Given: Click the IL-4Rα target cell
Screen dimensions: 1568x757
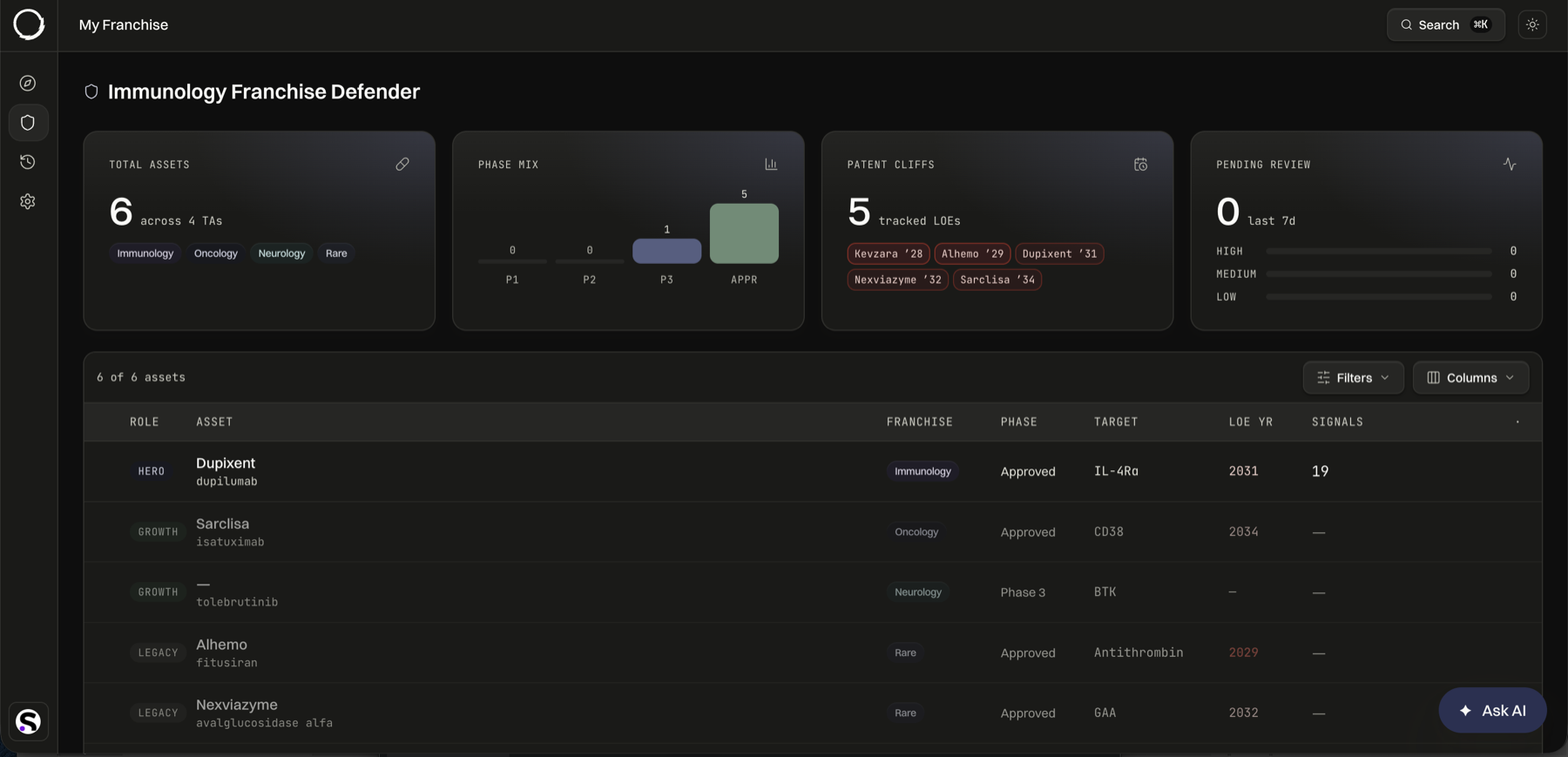Looking at the screenshot, I should pyautogui.click(x=1116, y=471).
